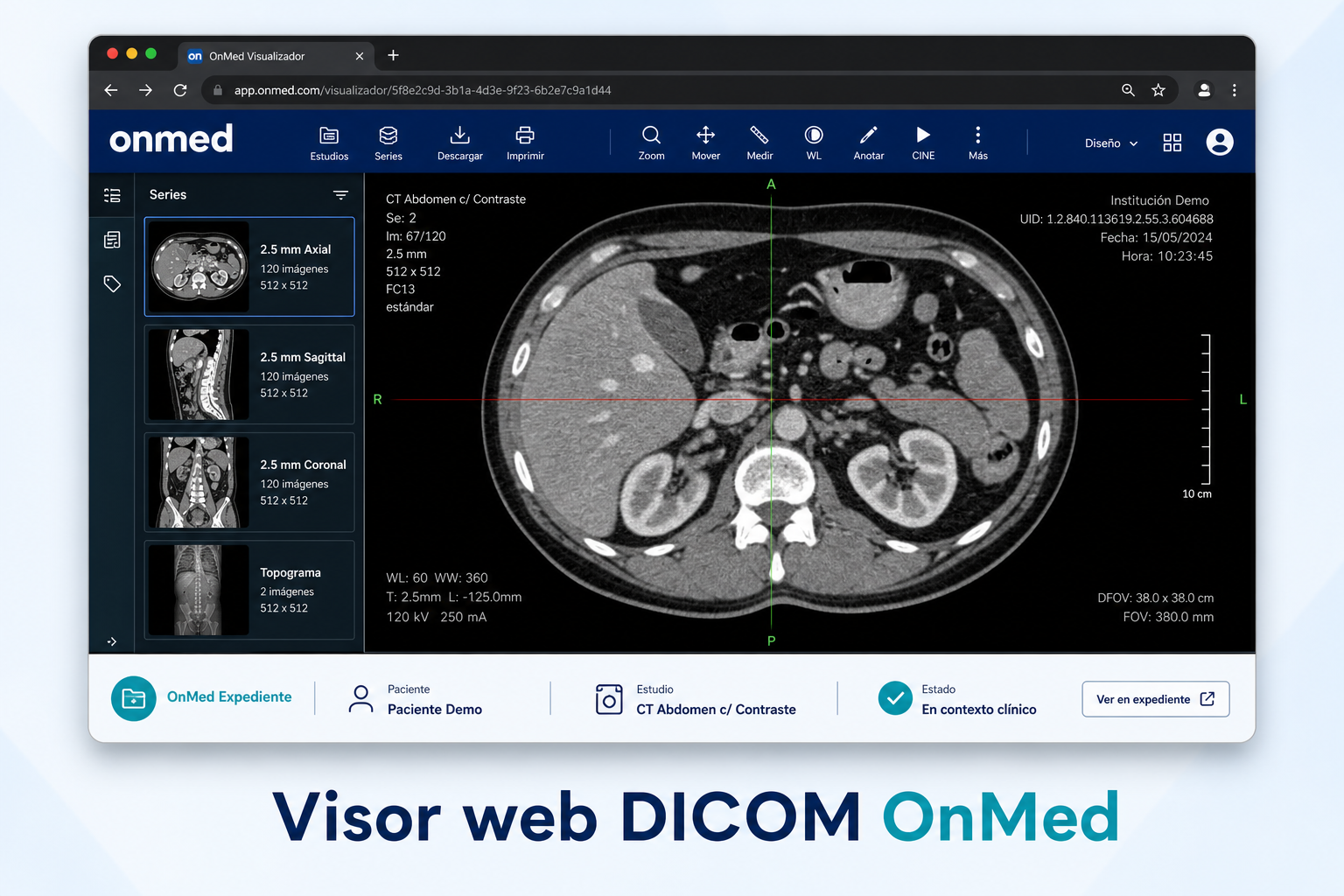The width and height of the screenshot is (1344, 896).
Task: Click the Im: 67/120 overlay text
Action: pyautogui.click(x=416, y=236)
